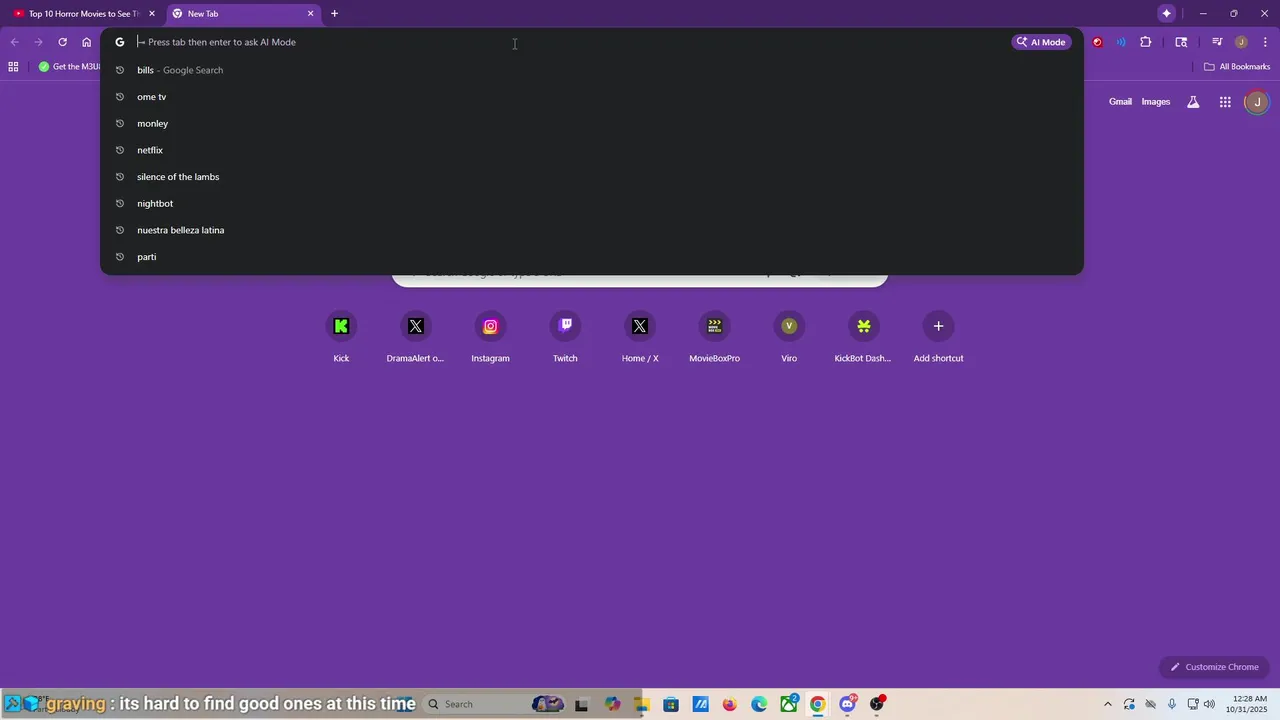Open the Gemini sparkle button in title bar
Image resolution: width=1280 pixels, height=720 pixels.
[1166, 13]
